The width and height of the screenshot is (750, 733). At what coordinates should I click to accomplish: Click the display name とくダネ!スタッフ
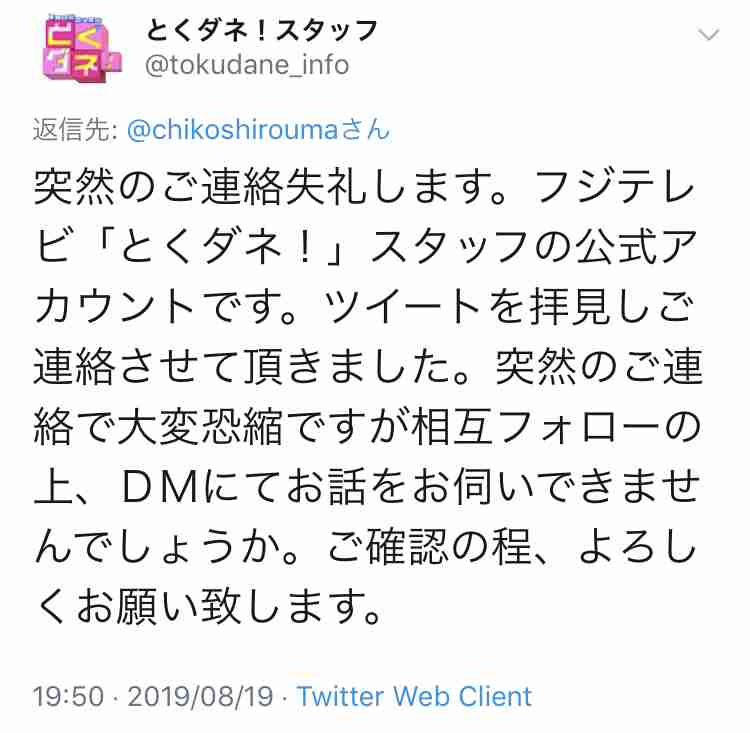pos(262,31)
